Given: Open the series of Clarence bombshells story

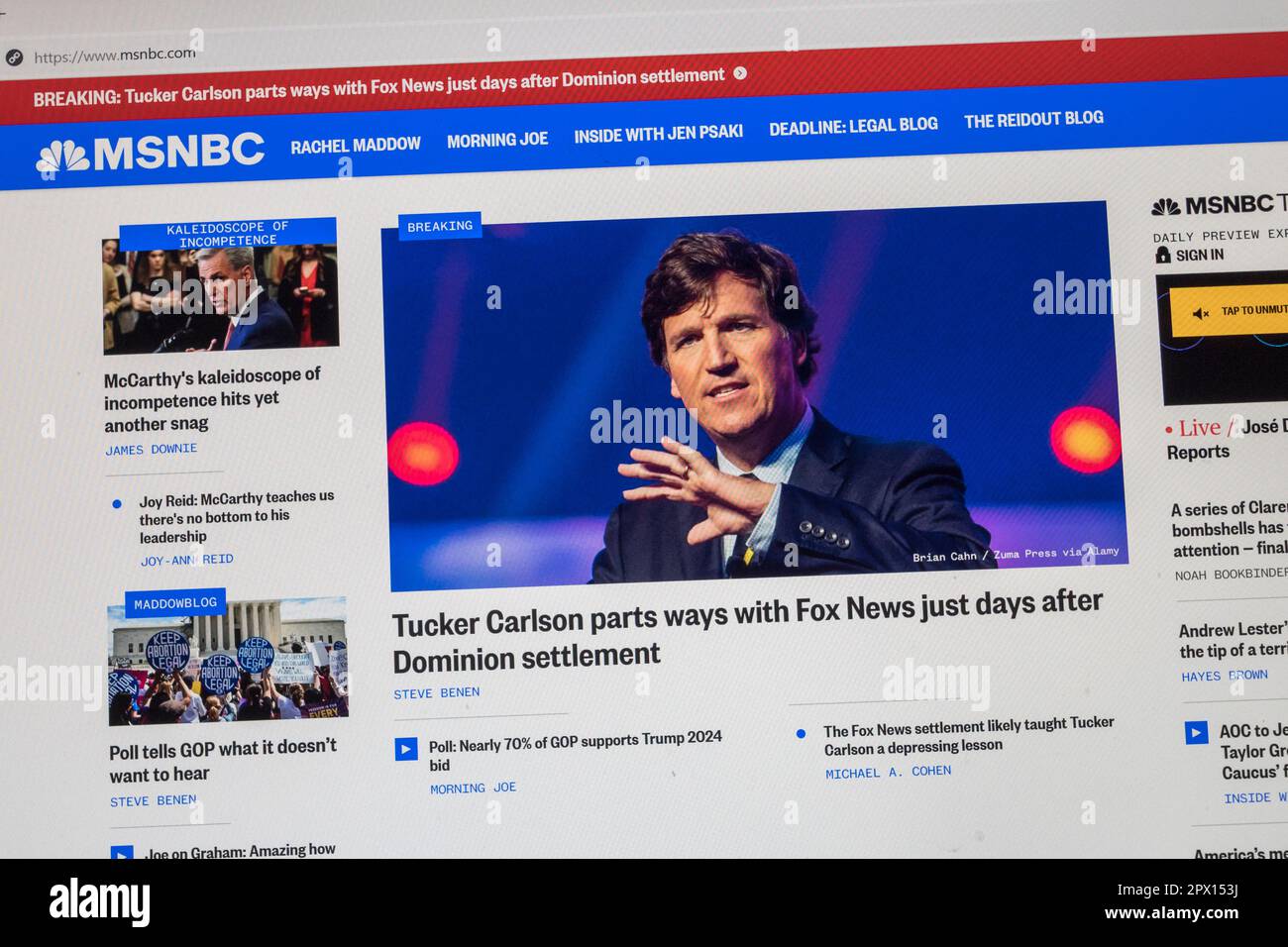Looking at the screenshot, I should pyautogui.click(x=1229, y=529).
